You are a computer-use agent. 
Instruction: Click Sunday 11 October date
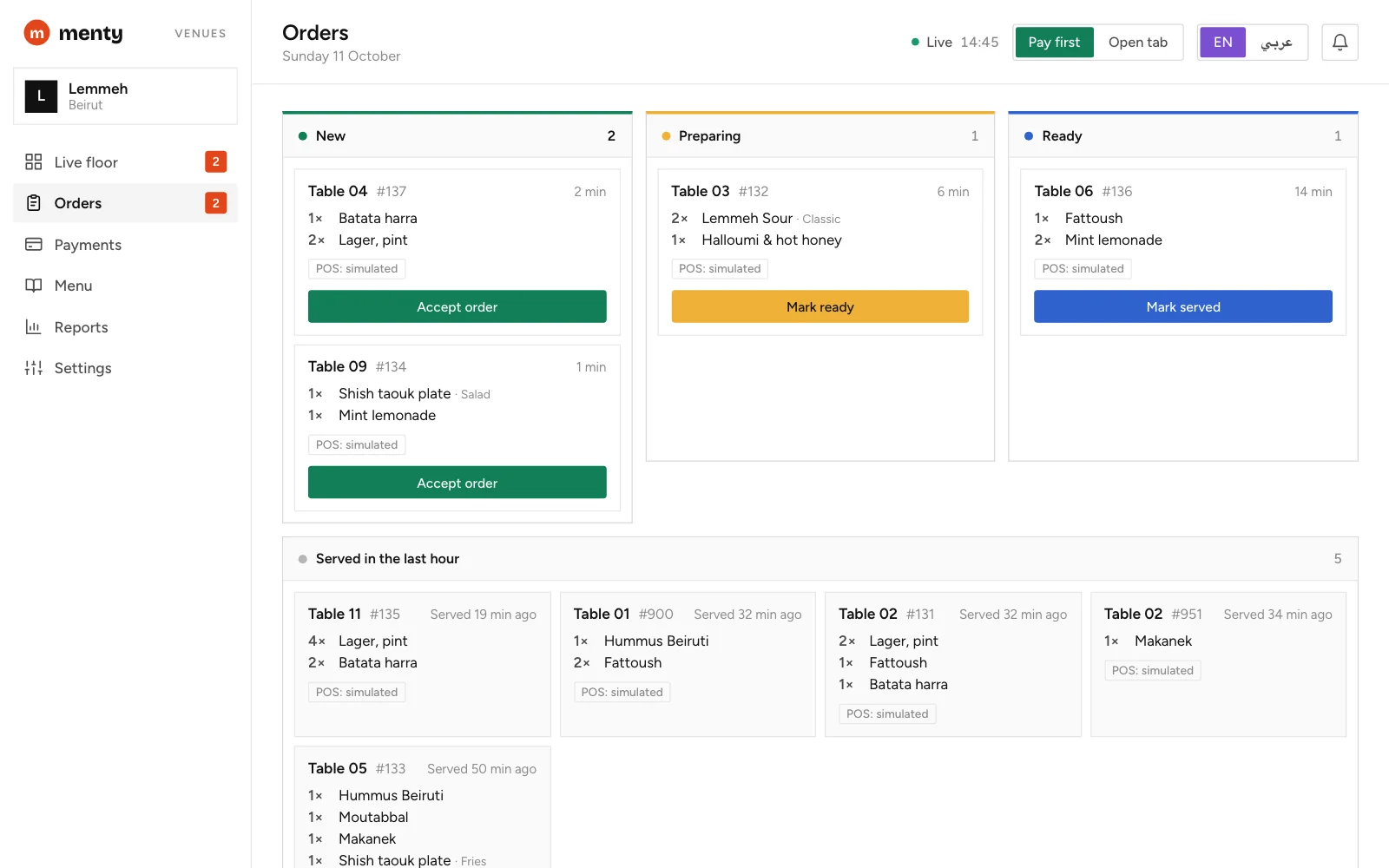[x=341, y=56]
